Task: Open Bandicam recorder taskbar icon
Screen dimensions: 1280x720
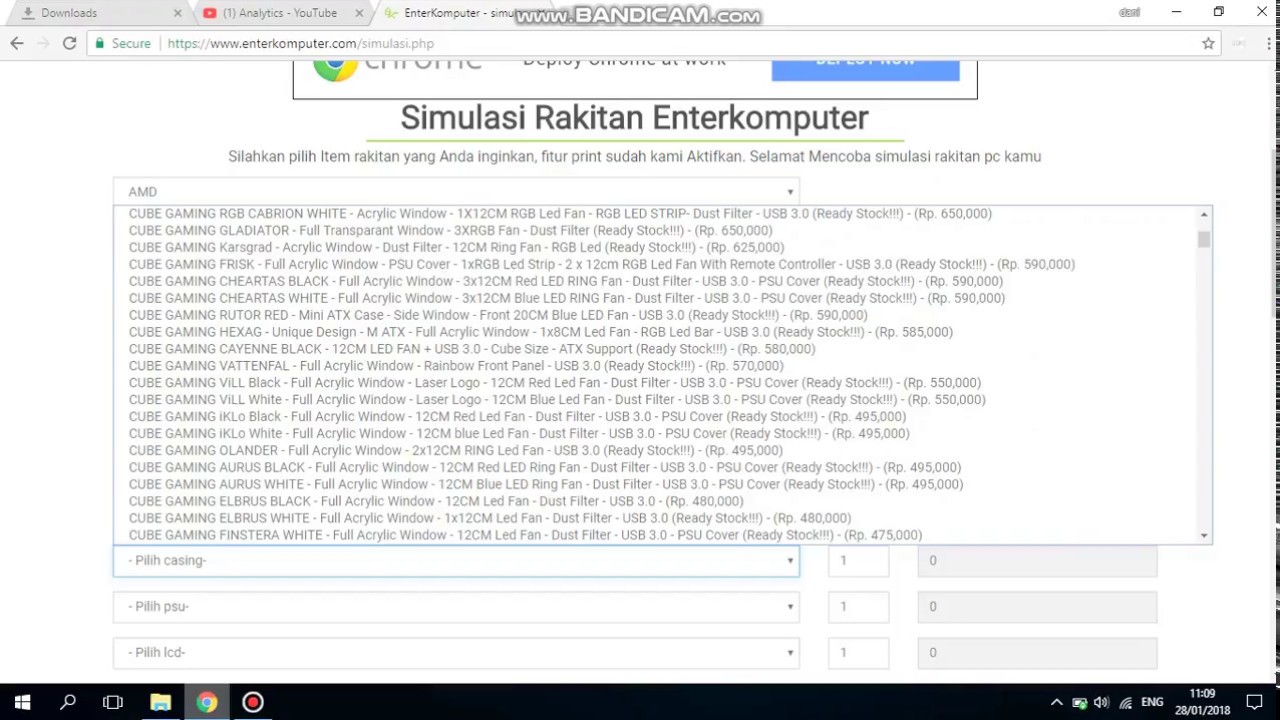Action: tap(253, 702)
